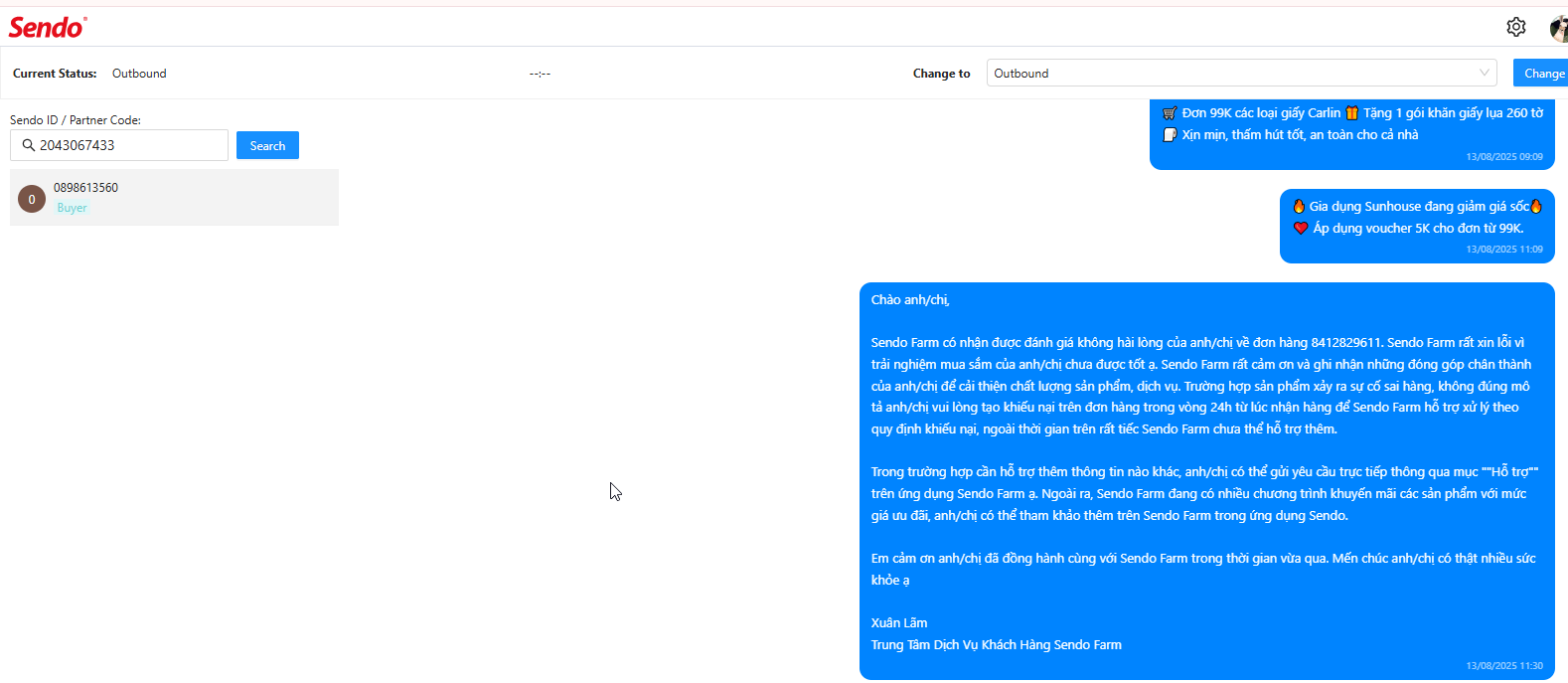Click the 13/08/2025 11:30 timestamp
1568x683 pixels.
tap(1504, 666)
